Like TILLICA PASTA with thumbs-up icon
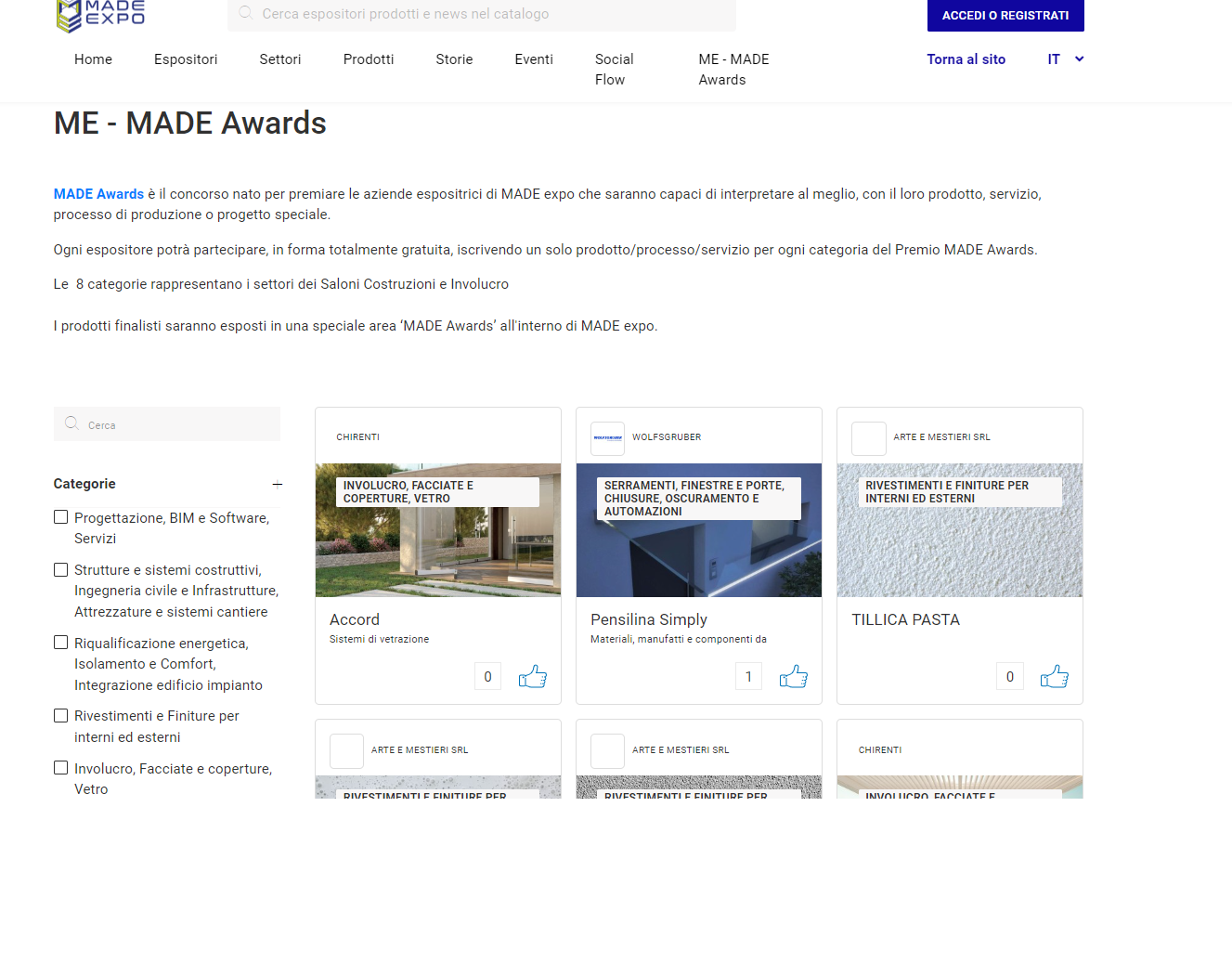This screenshot has width=1232, height=976. 1055,676
